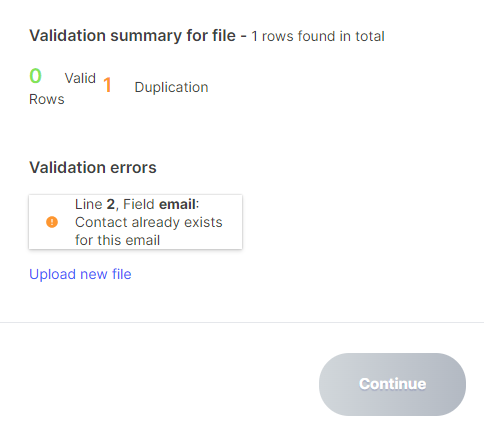Click the word total in summary heading
Image resolution: width=484 pixels, height=429 pixels.
370,36
